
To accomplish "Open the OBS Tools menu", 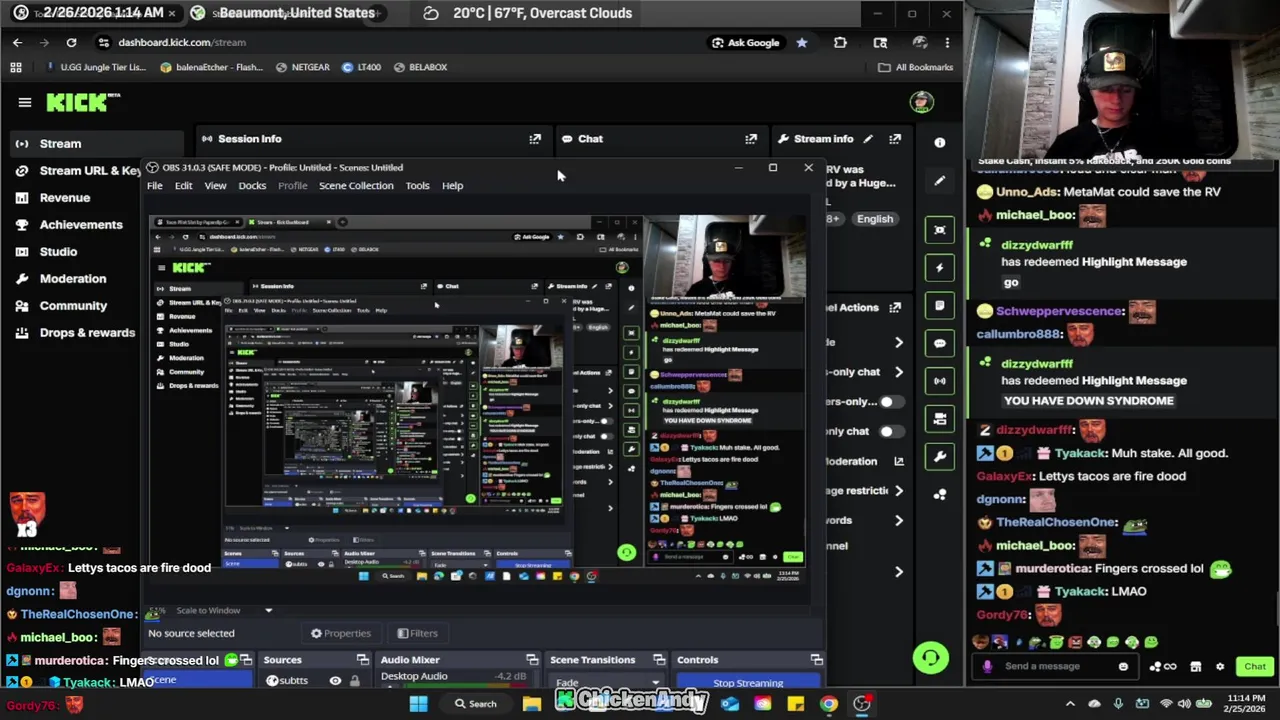I will (417, 186).
